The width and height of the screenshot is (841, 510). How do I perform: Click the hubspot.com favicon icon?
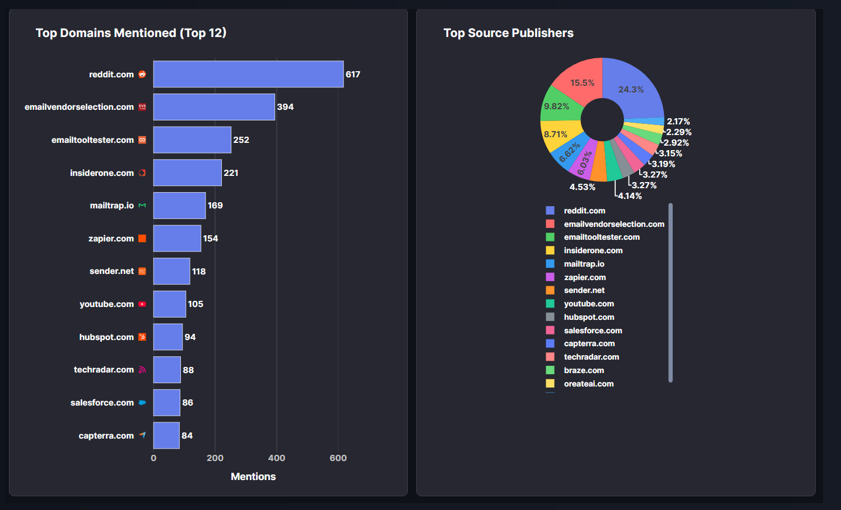[142, 337]
